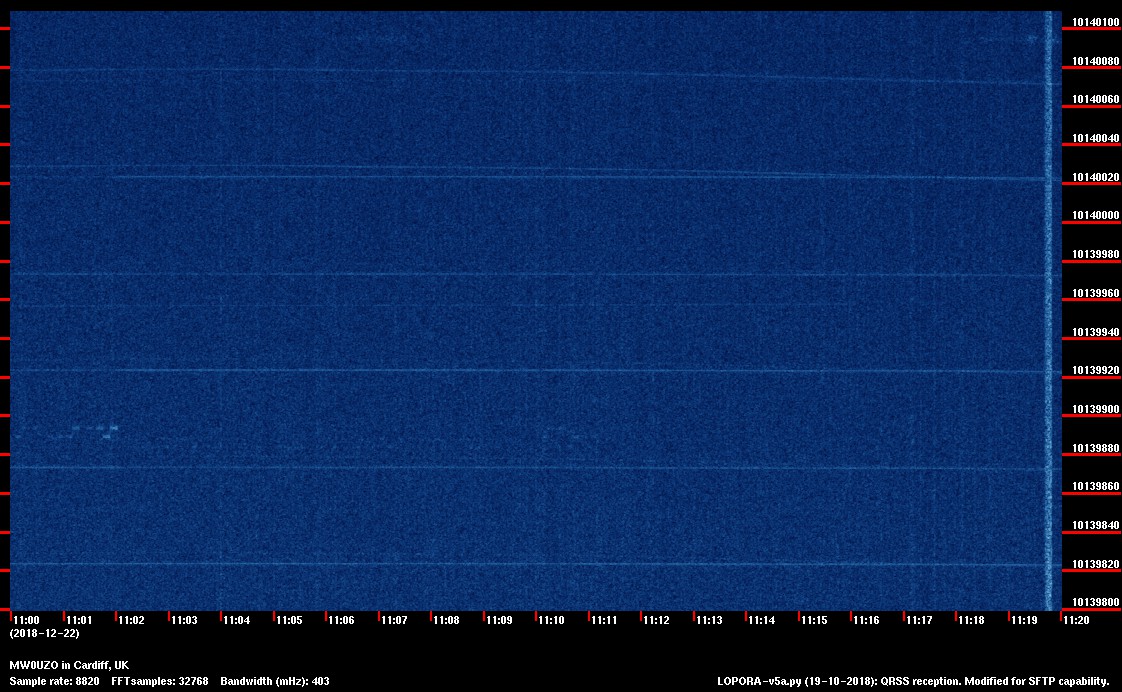
Task: Click the Bandwidth (mHz): 403 text
Action: (275, 681)
